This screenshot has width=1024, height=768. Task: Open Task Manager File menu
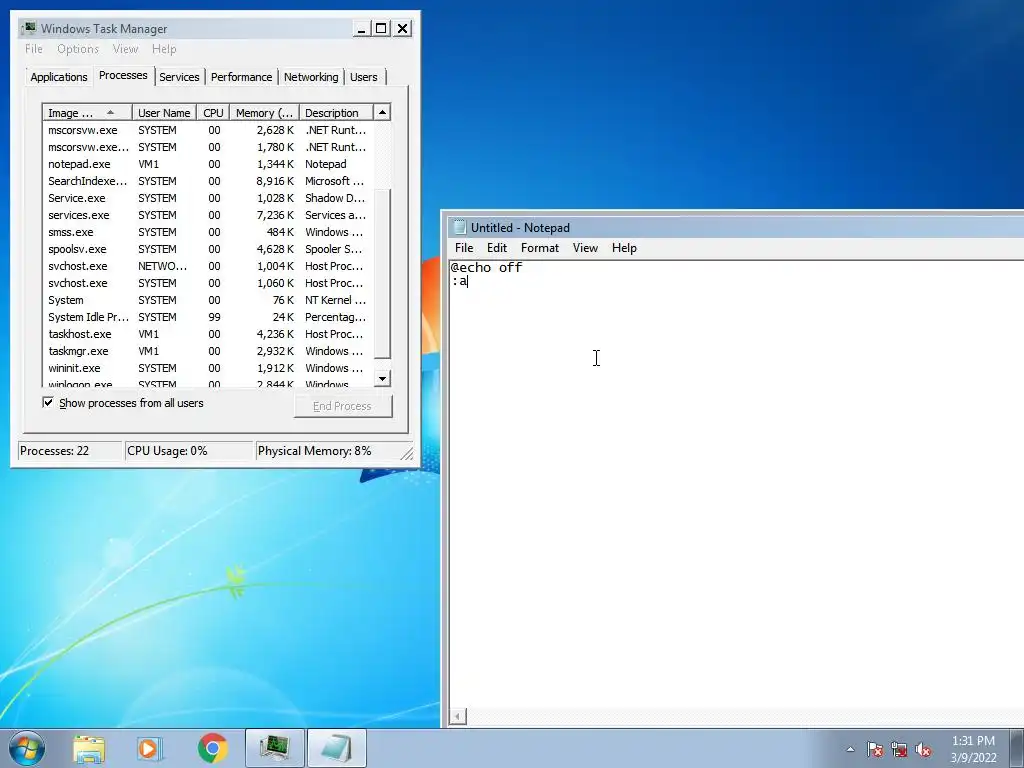point(34,49)
